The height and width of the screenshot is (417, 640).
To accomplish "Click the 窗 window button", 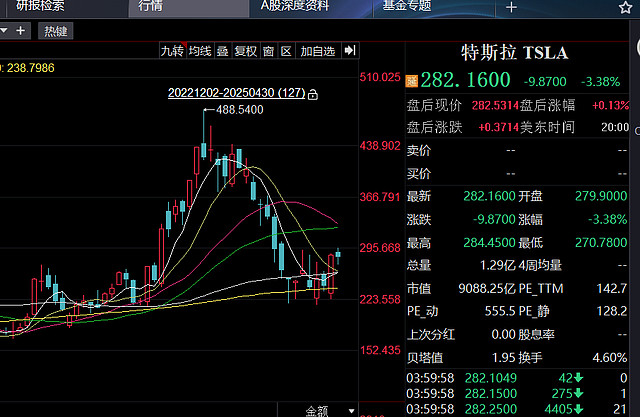I will 268,51.
